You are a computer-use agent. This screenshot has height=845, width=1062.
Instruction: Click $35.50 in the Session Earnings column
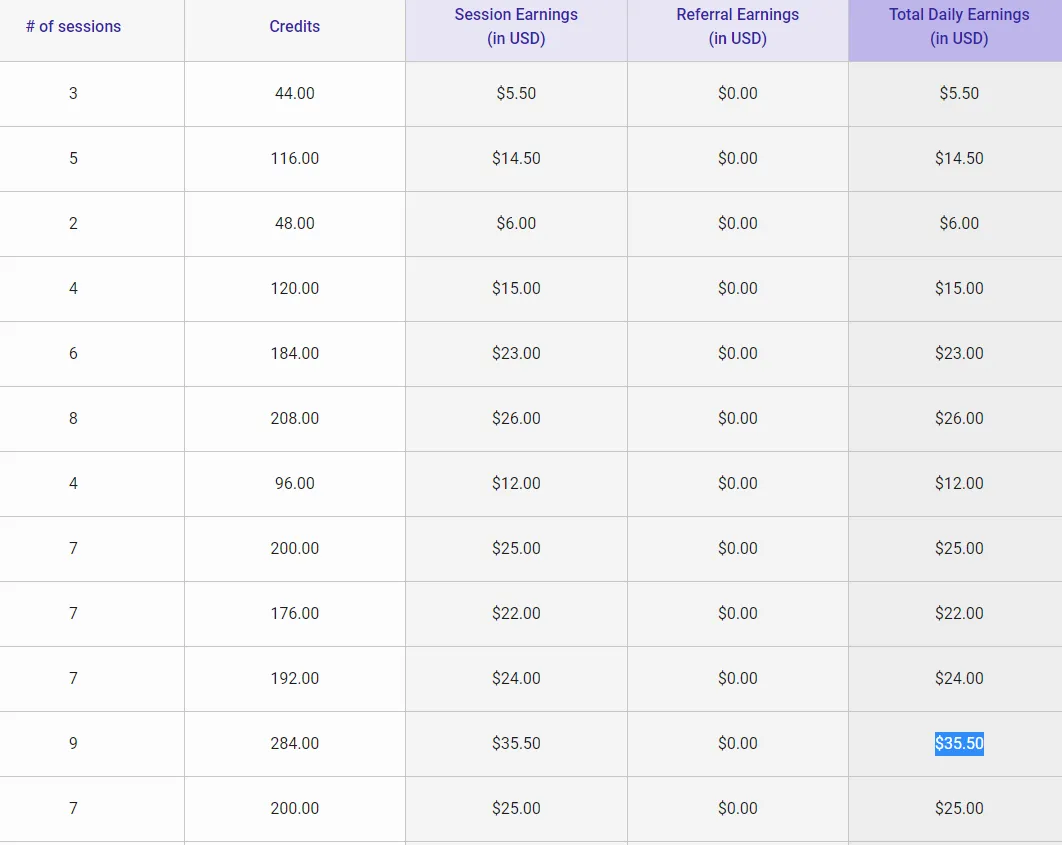[516, 743]
